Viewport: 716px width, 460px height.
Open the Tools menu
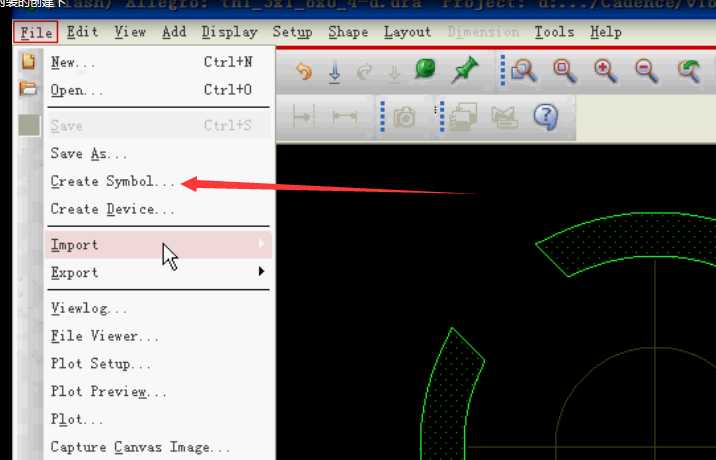tap(554, 32)
